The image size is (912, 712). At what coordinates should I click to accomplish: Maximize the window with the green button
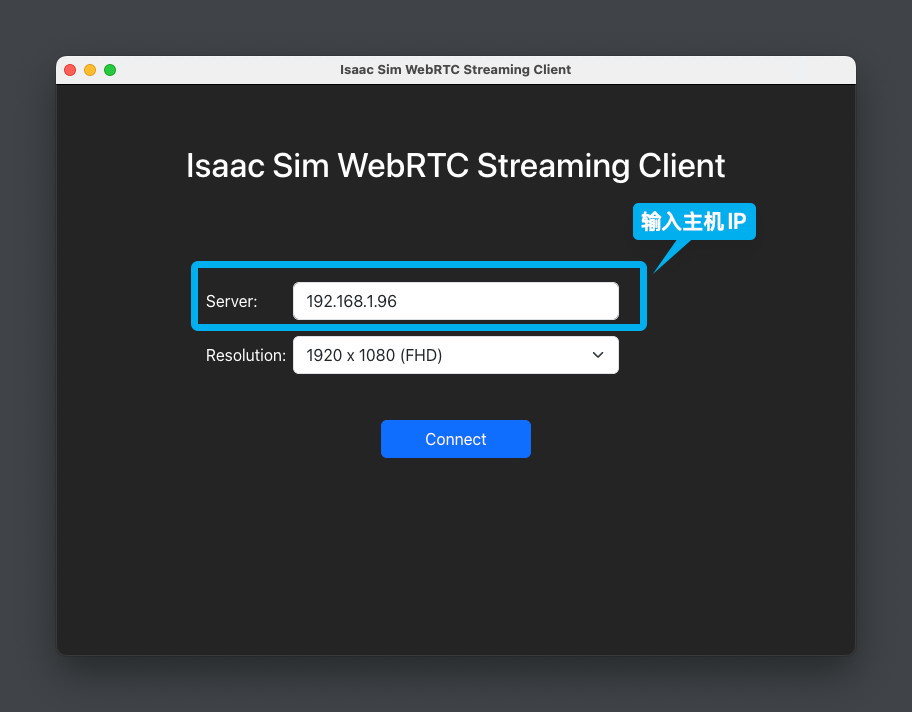(x=110, y=70)
